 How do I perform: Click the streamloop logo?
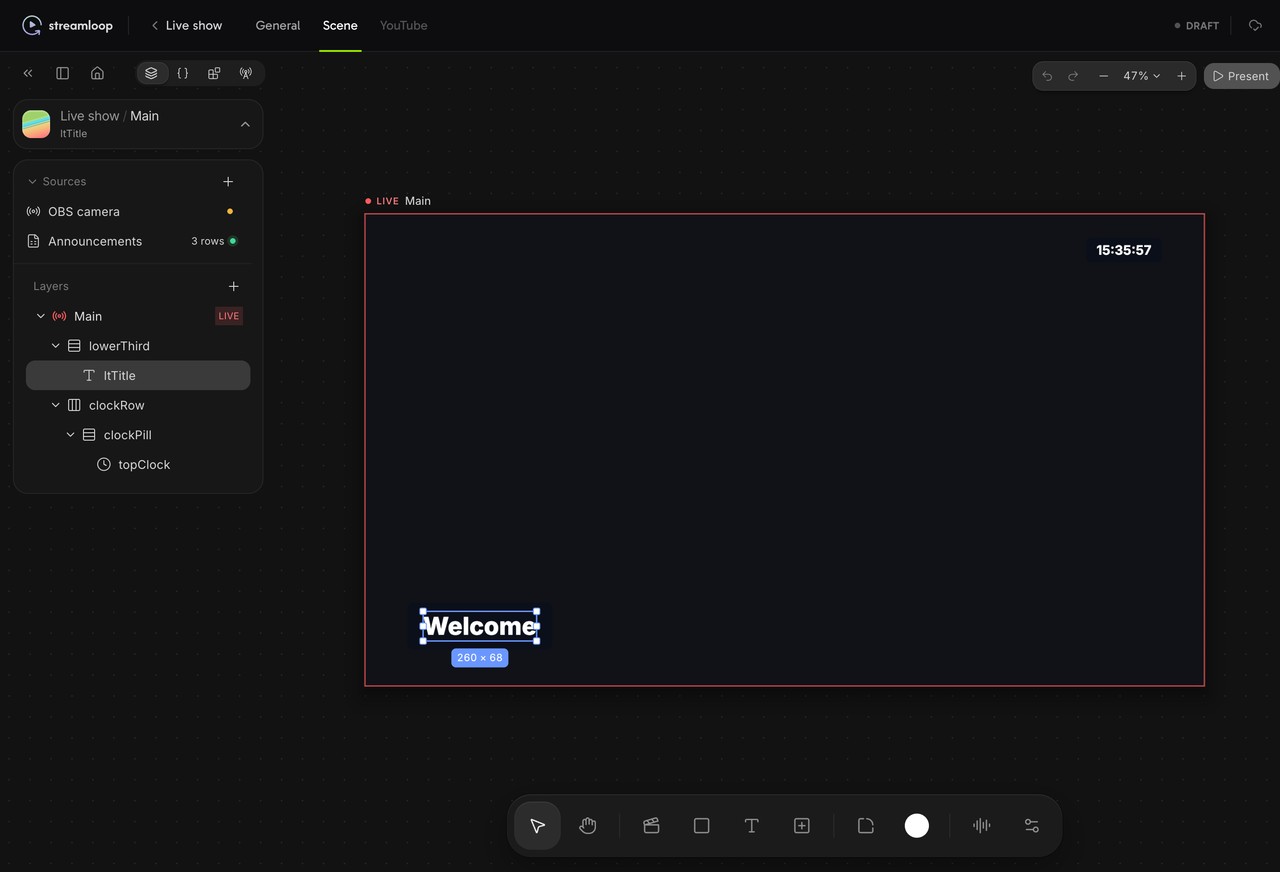coord(68,25)
